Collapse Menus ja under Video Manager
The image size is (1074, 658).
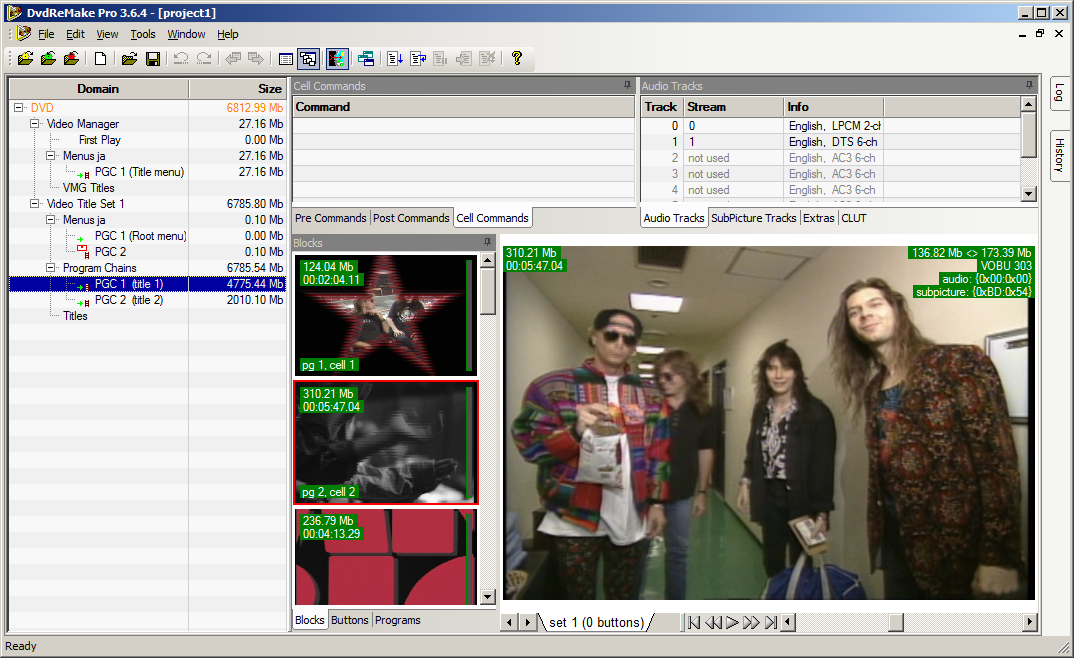(x=51, y=156)
